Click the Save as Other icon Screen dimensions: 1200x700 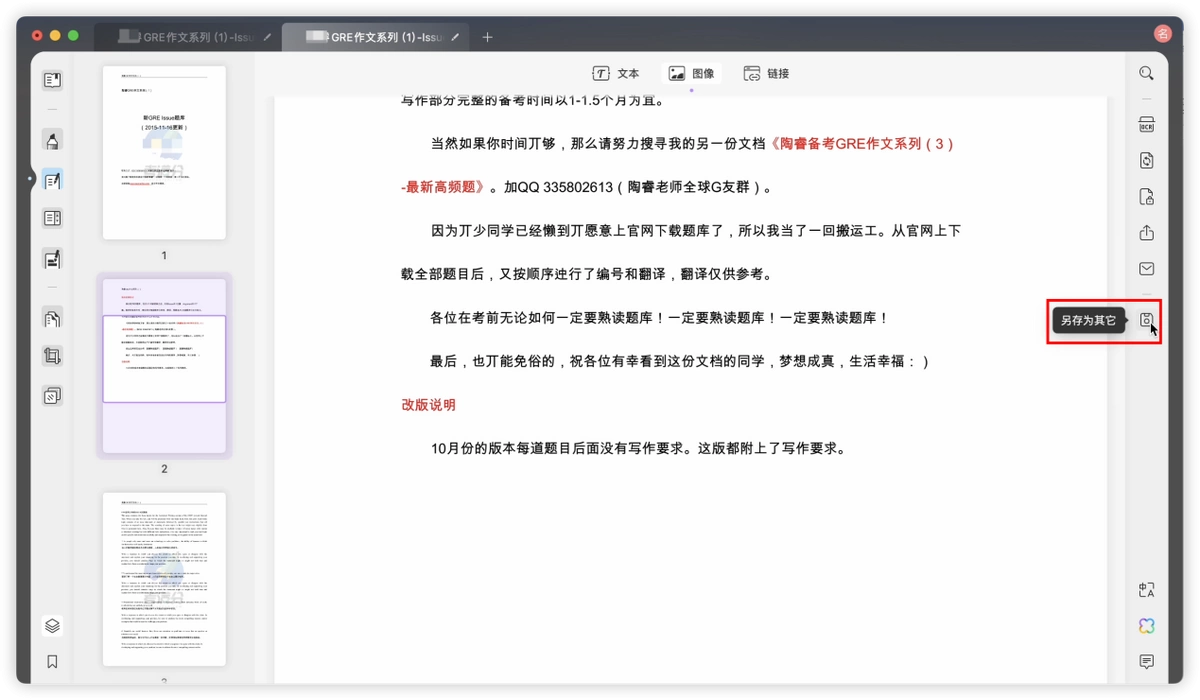coord(1146,320)
